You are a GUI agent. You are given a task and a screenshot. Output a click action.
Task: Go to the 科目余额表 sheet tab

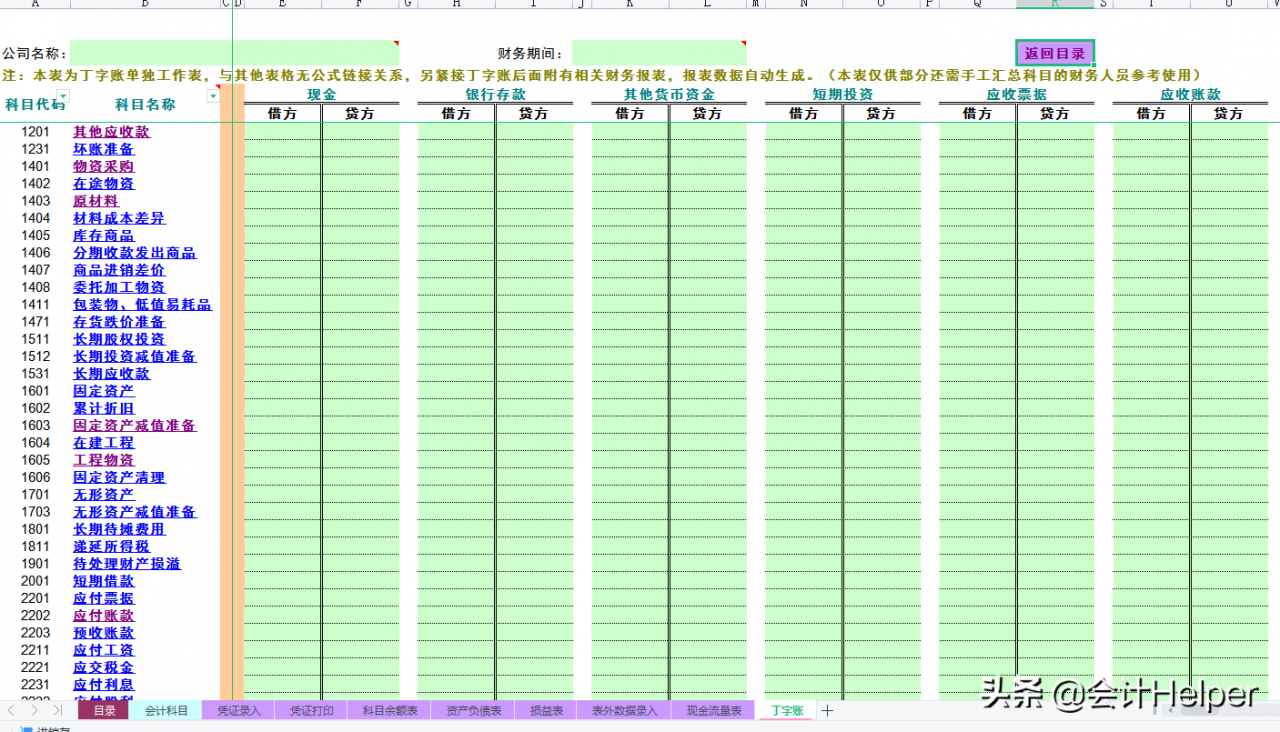389,711
